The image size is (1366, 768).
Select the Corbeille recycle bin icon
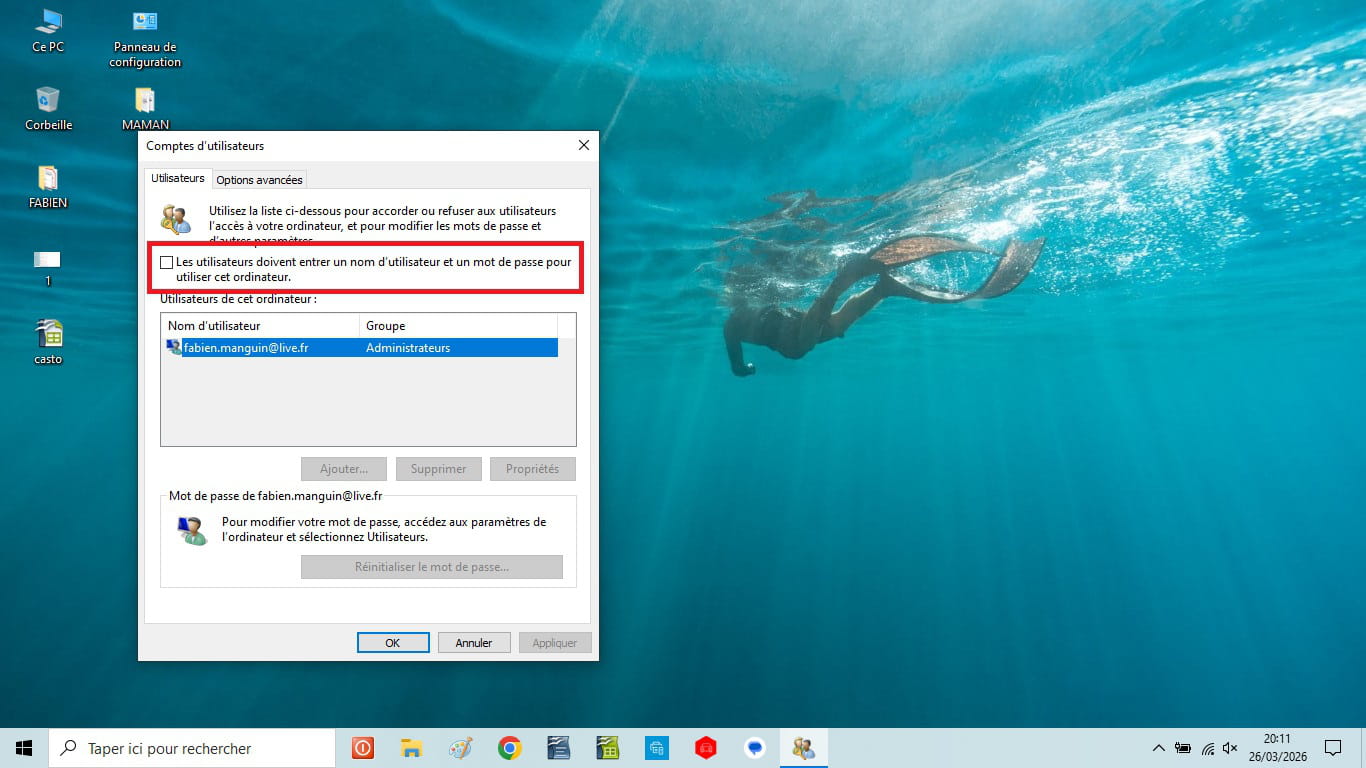click(x=48, y=108)
